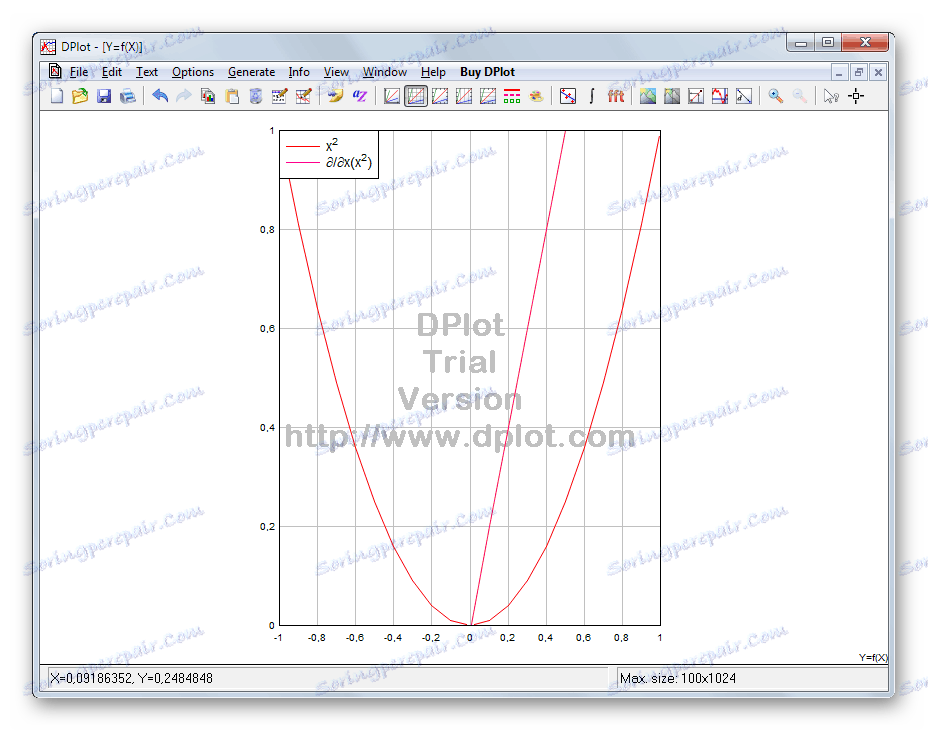
Task: Close the inner document window
Action: point(878,72)
